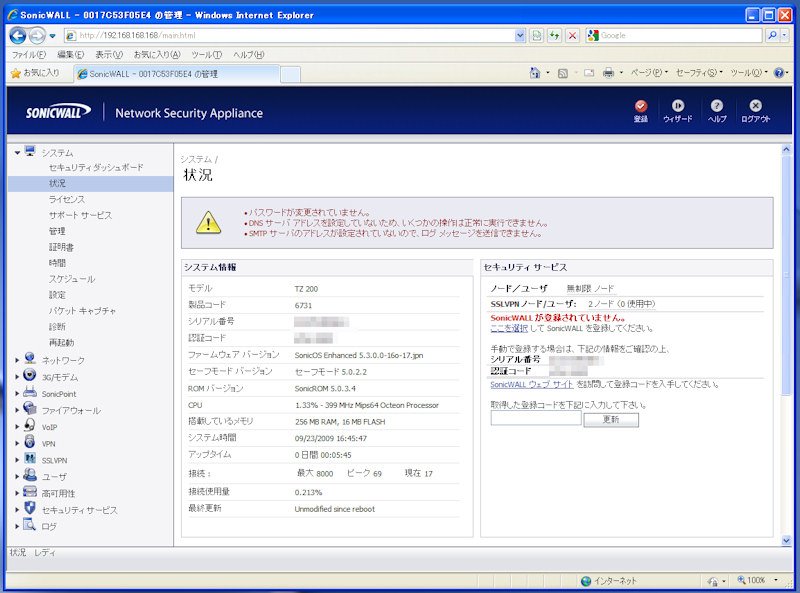Select Support Services (サポート サービス) in sidebar
Image resolution: width=800 pixels, height=593 pixels.
[x=80, y=215]
